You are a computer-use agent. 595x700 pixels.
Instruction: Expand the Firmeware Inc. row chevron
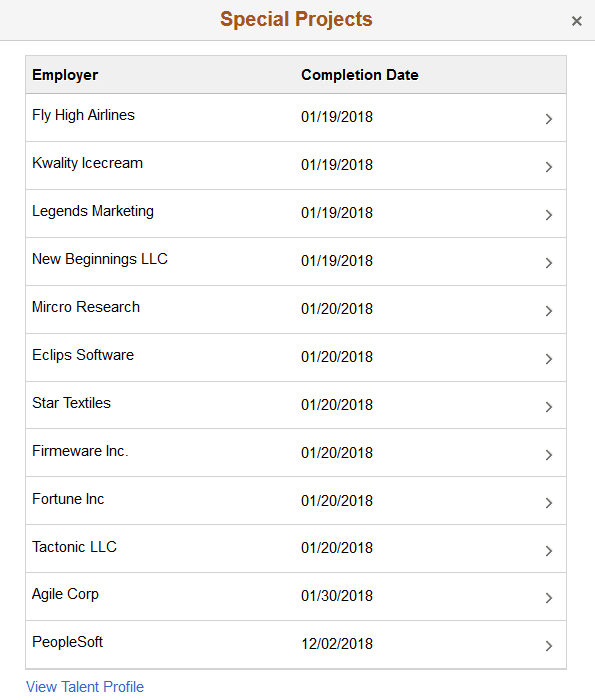point(549,455)
